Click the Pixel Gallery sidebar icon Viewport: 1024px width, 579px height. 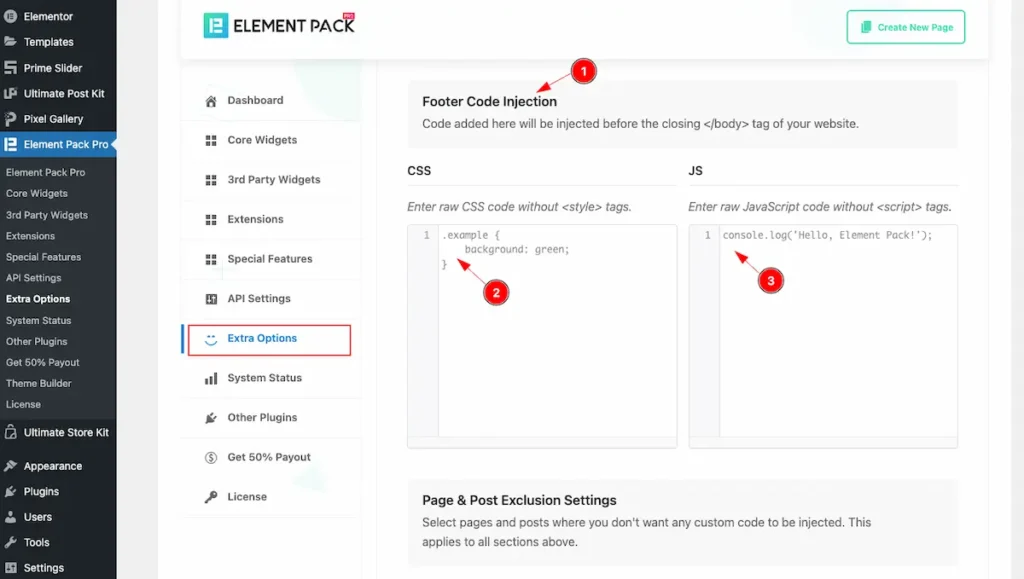click(10, 119)
